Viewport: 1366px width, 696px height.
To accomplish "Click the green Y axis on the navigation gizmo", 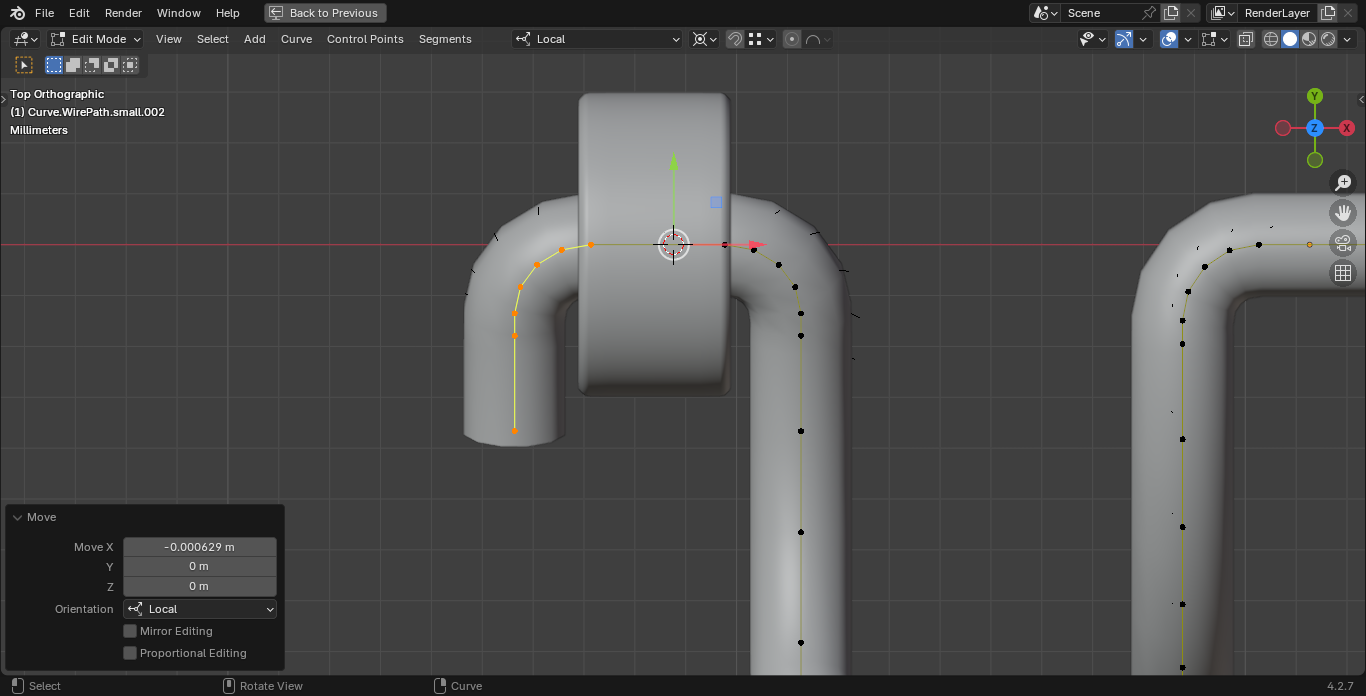I will 1315,96.
